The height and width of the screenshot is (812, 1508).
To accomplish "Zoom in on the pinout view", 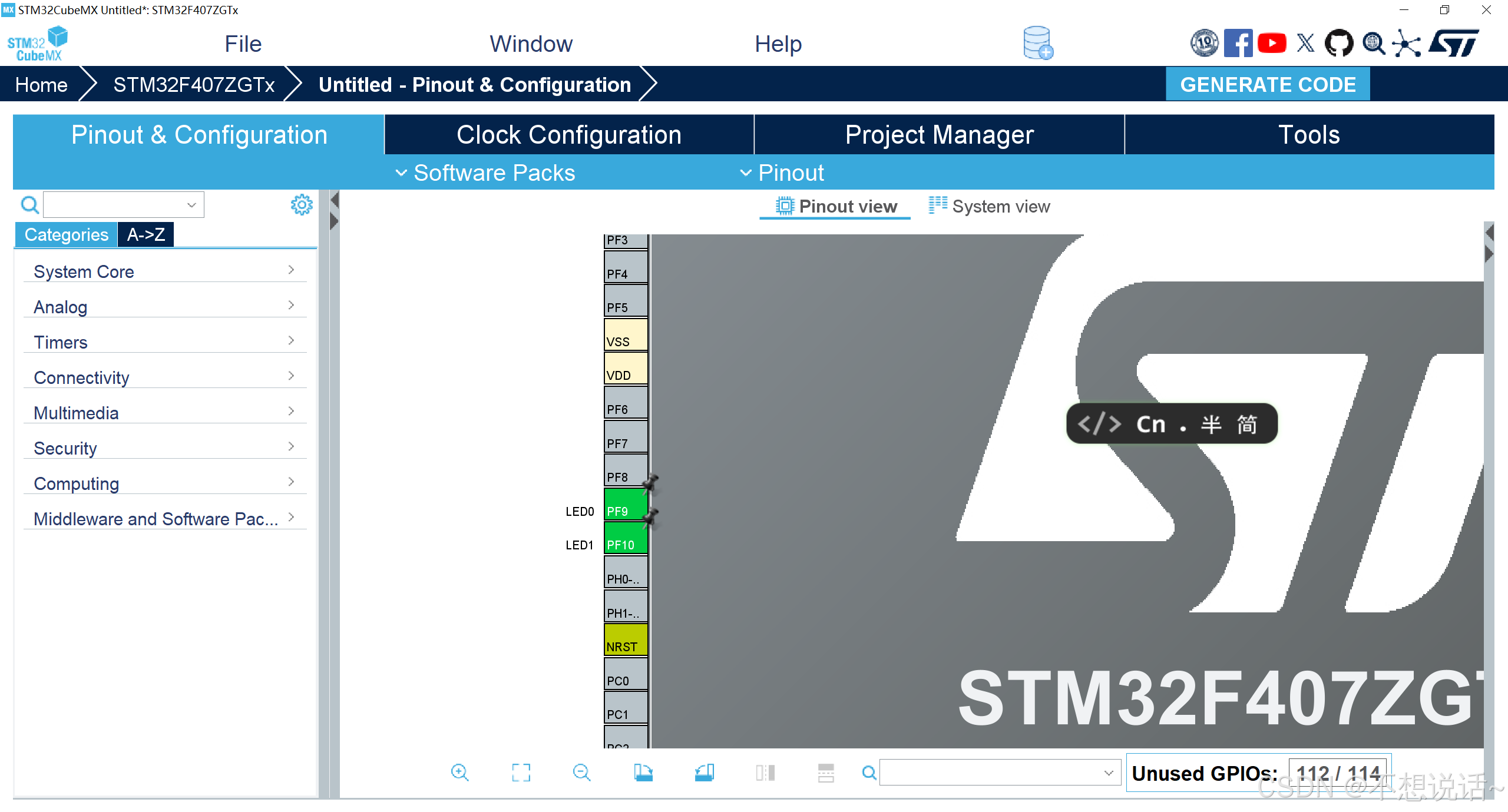I will tap(461, 773).
